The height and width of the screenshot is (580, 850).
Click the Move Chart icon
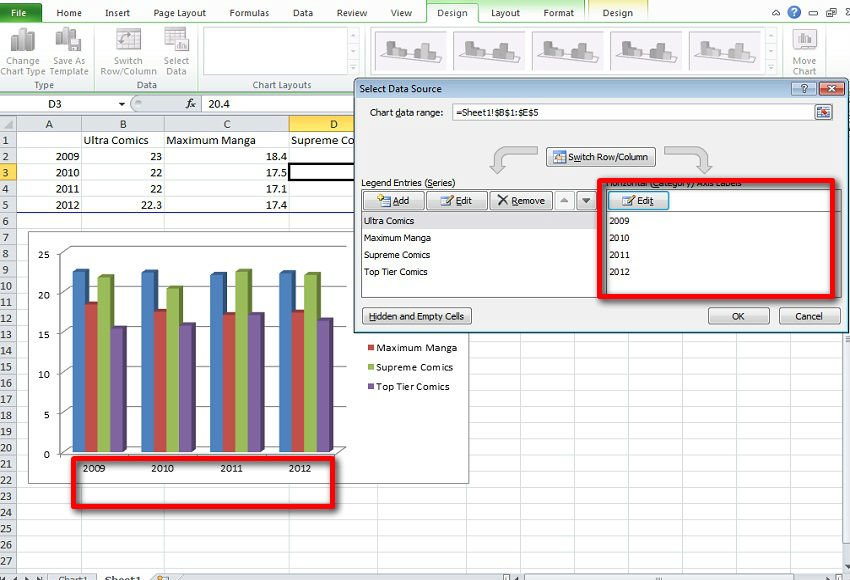point(804,41)
